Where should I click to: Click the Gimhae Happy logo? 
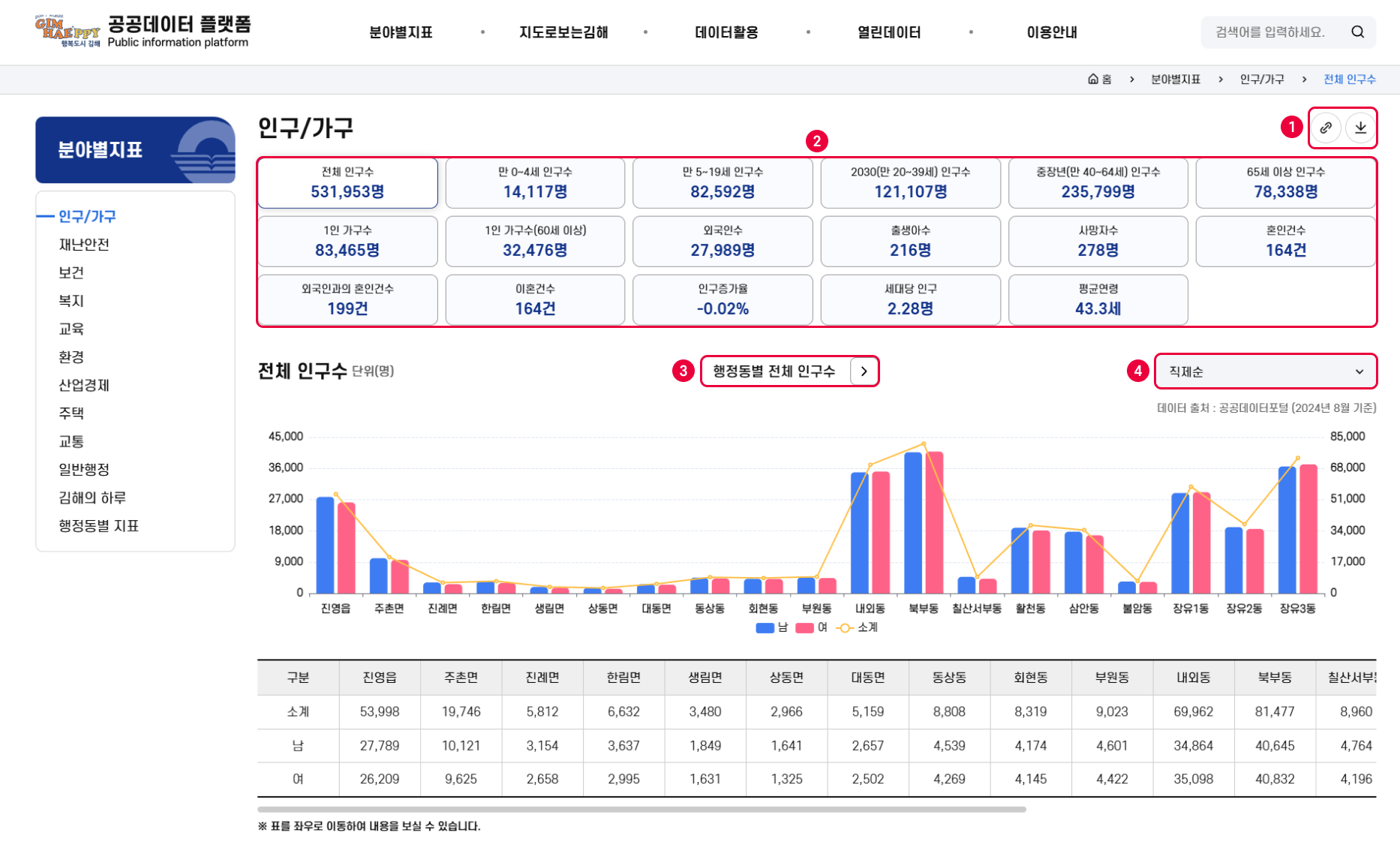pyautogui.click(x=68, y=32)
